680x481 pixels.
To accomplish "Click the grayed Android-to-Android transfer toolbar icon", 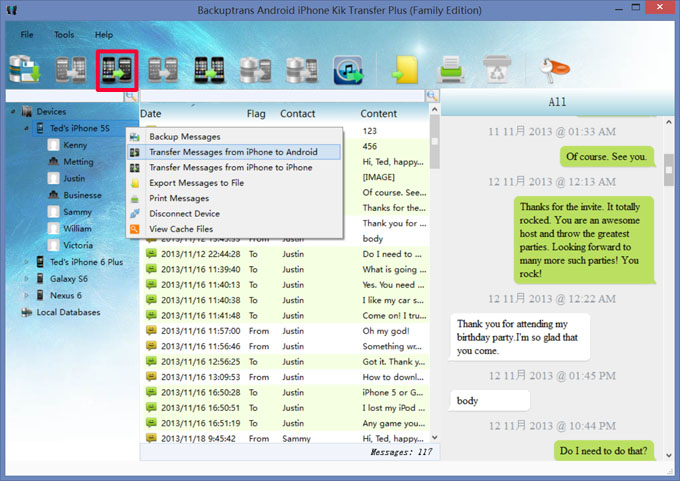I will [x=71, y=69].
